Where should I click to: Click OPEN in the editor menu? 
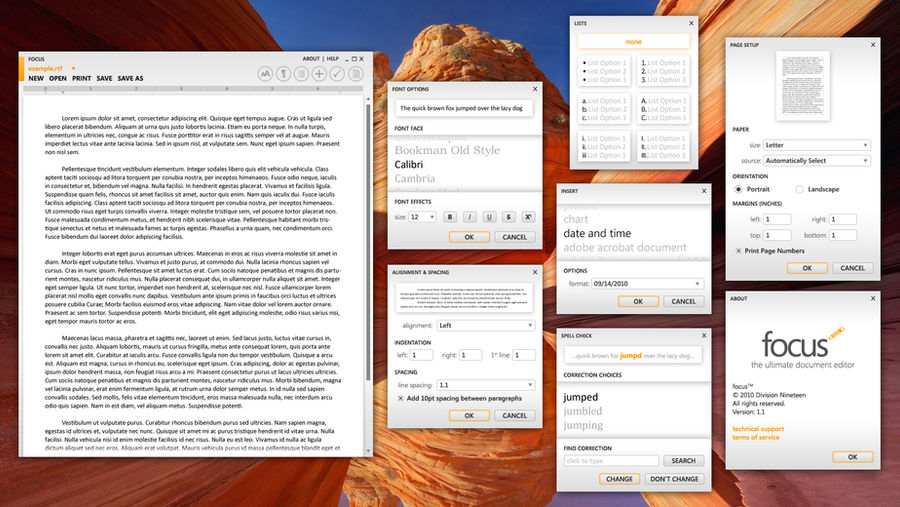pos(57,78)
